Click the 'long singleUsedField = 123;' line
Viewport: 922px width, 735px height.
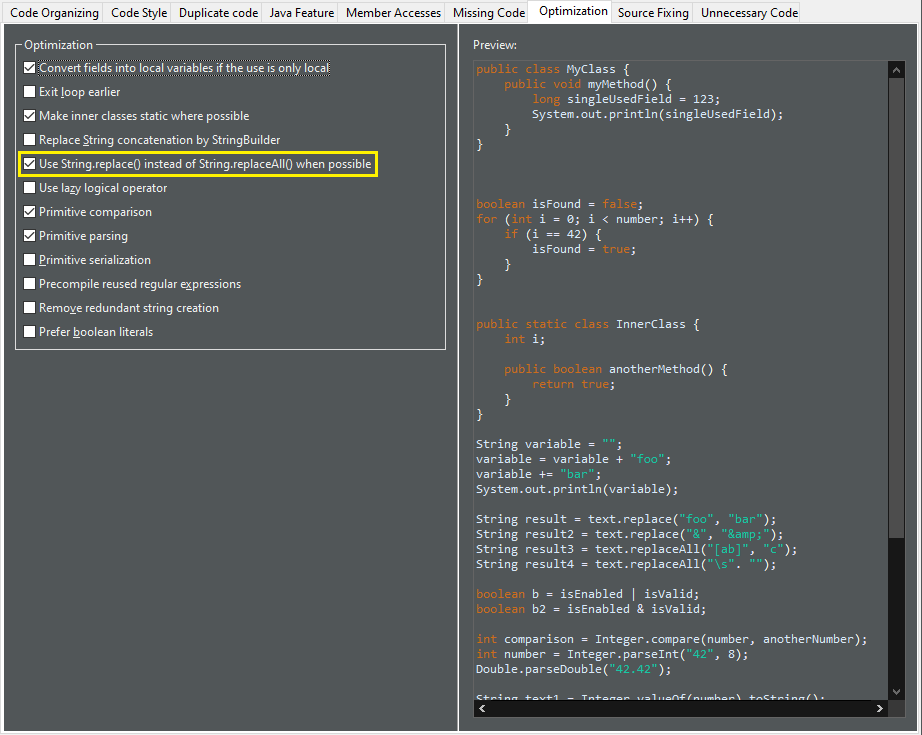tap(626, 99)
